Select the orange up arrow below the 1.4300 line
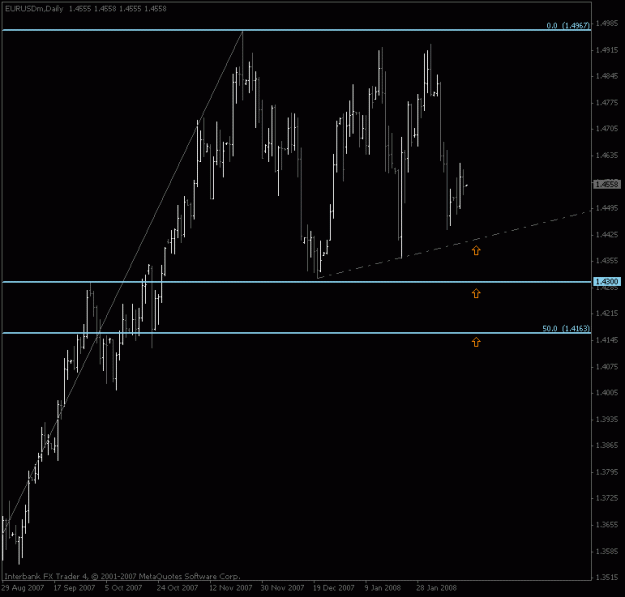The width and height of the screenshot is (625, 597). (x=476, y=293)
